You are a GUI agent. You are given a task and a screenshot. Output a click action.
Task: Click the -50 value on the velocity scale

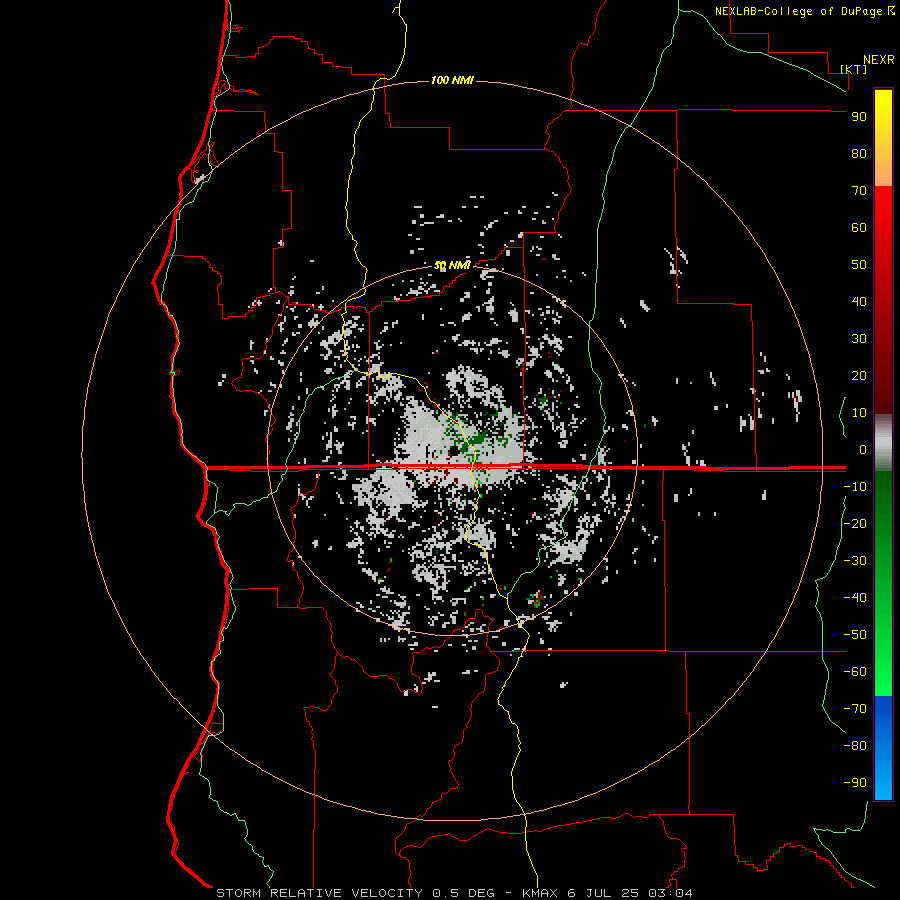[x=855, y=634]
